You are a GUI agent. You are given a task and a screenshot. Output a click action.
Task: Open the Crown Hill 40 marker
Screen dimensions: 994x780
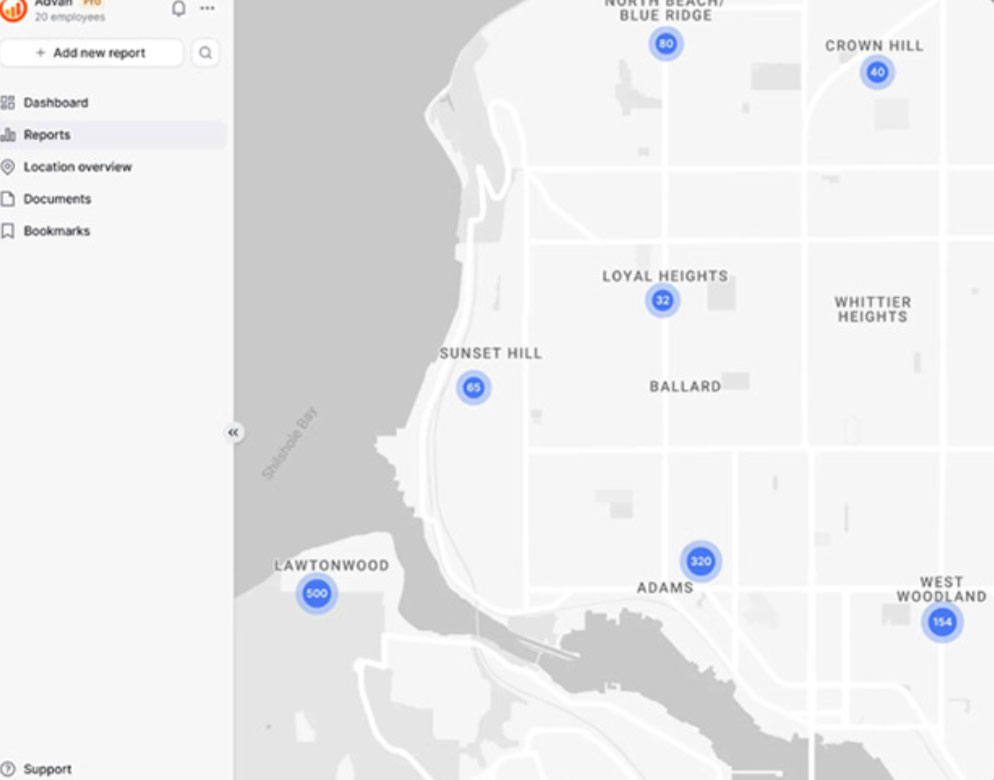pyautogui.click(x=877, y=72)
